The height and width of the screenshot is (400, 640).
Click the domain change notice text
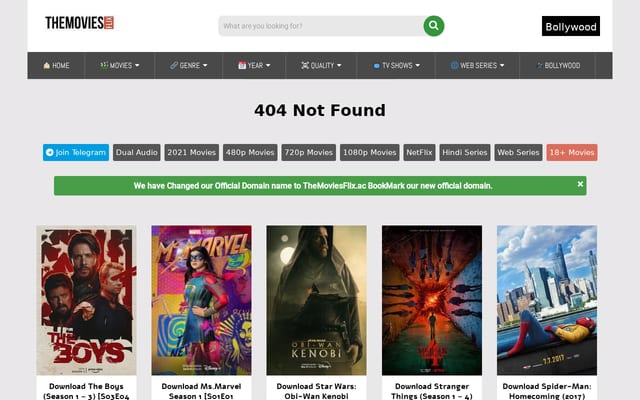[313, 186]
